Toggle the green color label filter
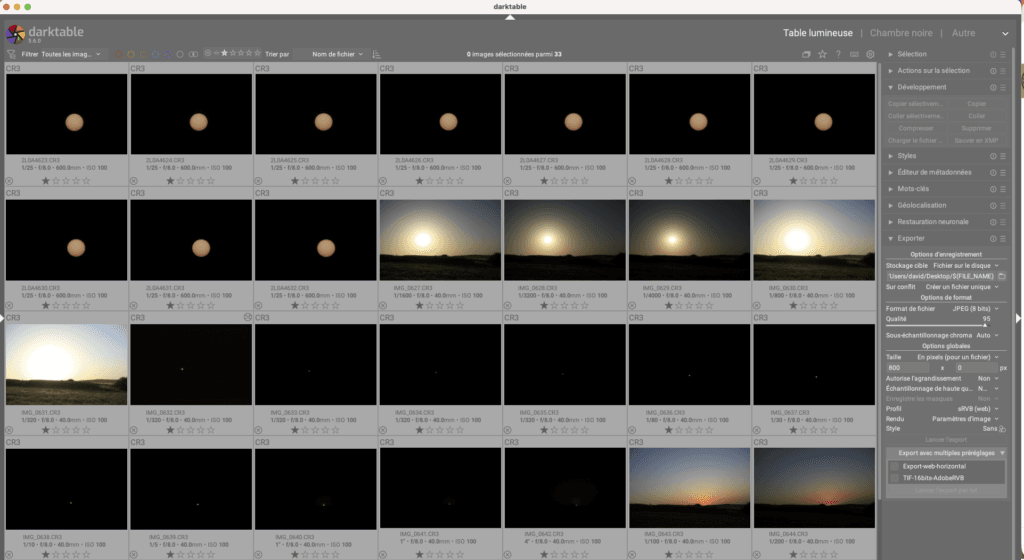Viewport: 1024px width, 560px height. coord(143,54)
